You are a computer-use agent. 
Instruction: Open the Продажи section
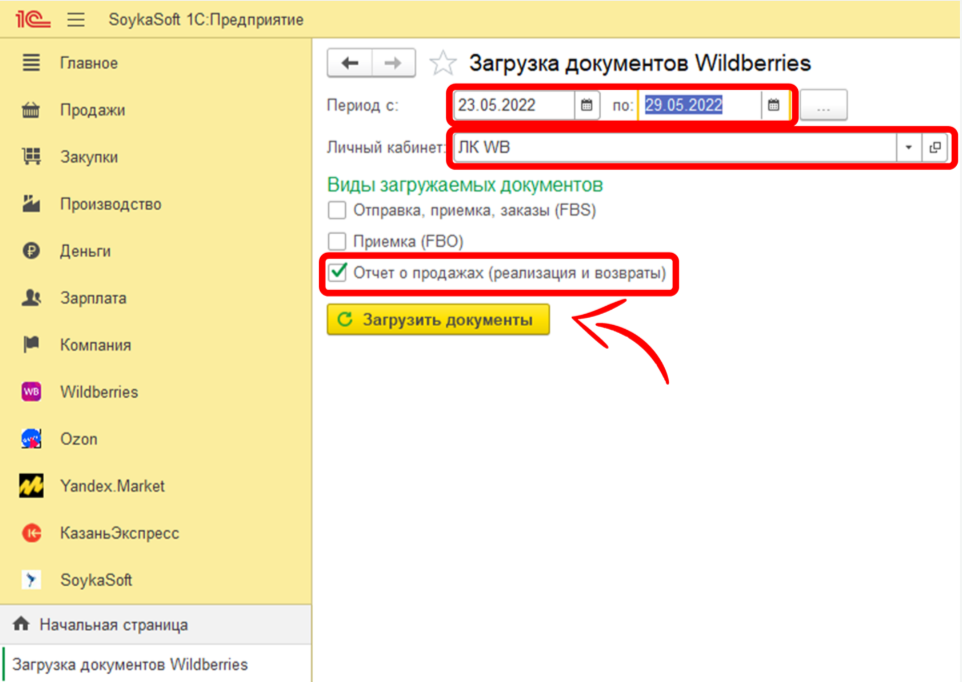coord(92,110)
